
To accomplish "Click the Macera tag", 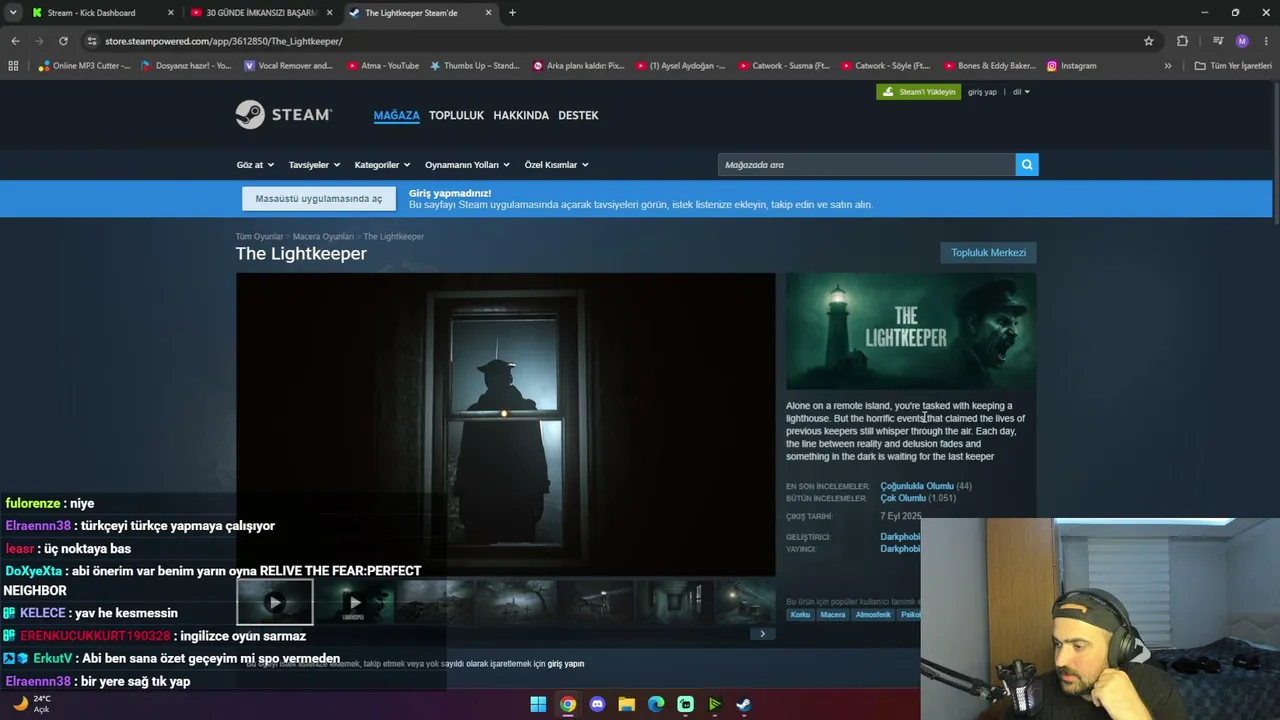I will click(833, 615).
